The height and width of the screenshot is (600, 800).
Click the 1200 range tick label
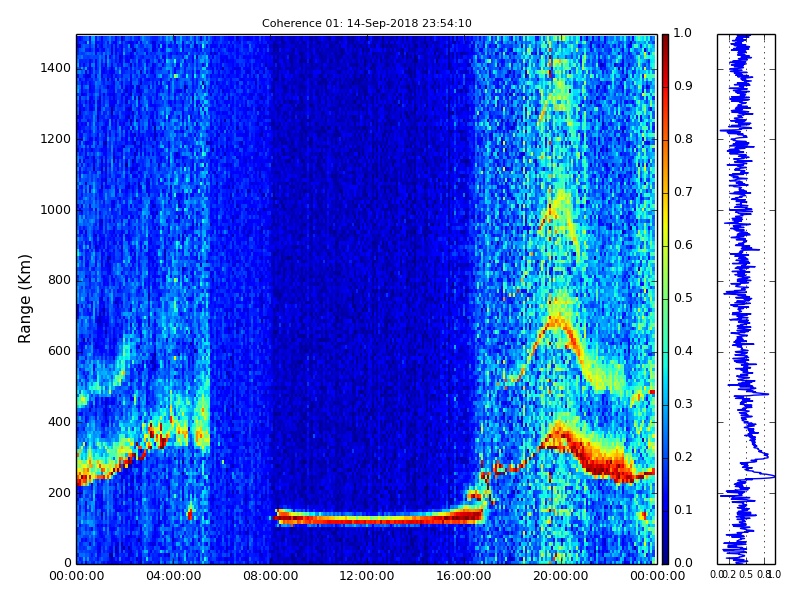[x=56, y=139]
